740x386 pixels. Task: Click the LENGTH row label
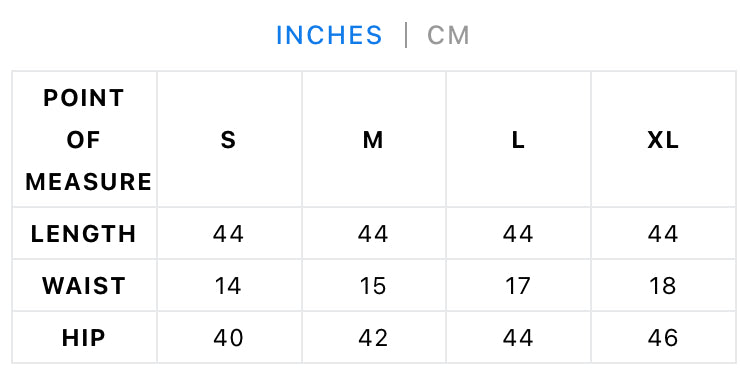pyautogui.click(x=84, y=234)
